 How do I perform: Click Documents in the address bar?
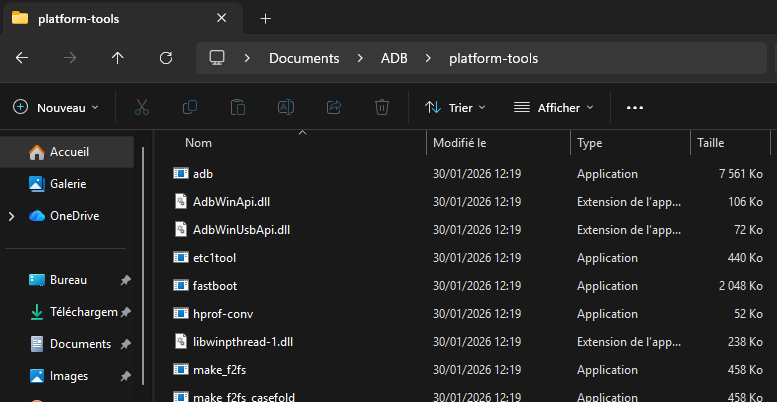[304, 58]
